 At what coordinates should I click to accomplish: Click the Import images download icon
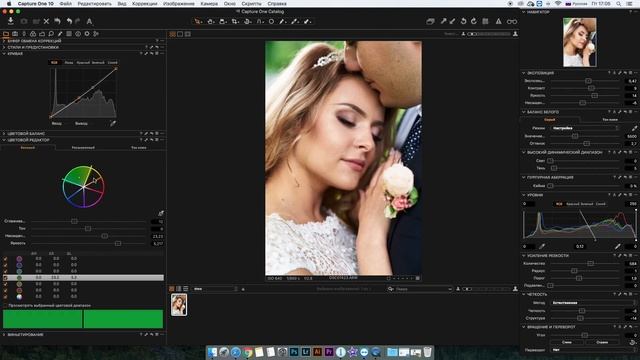coord(11,21)
